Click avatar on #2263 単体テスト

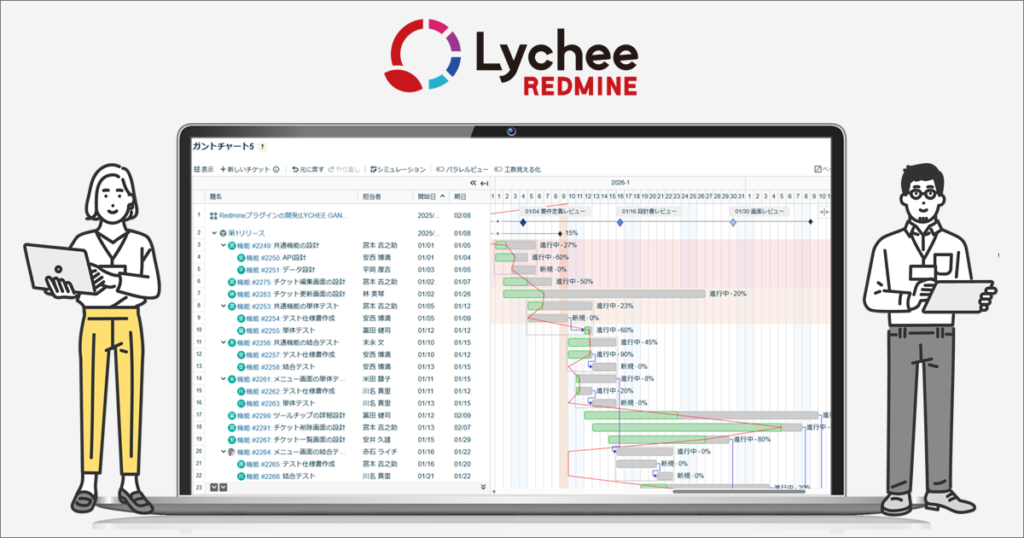pyautogui.click(x=240, y=403)
